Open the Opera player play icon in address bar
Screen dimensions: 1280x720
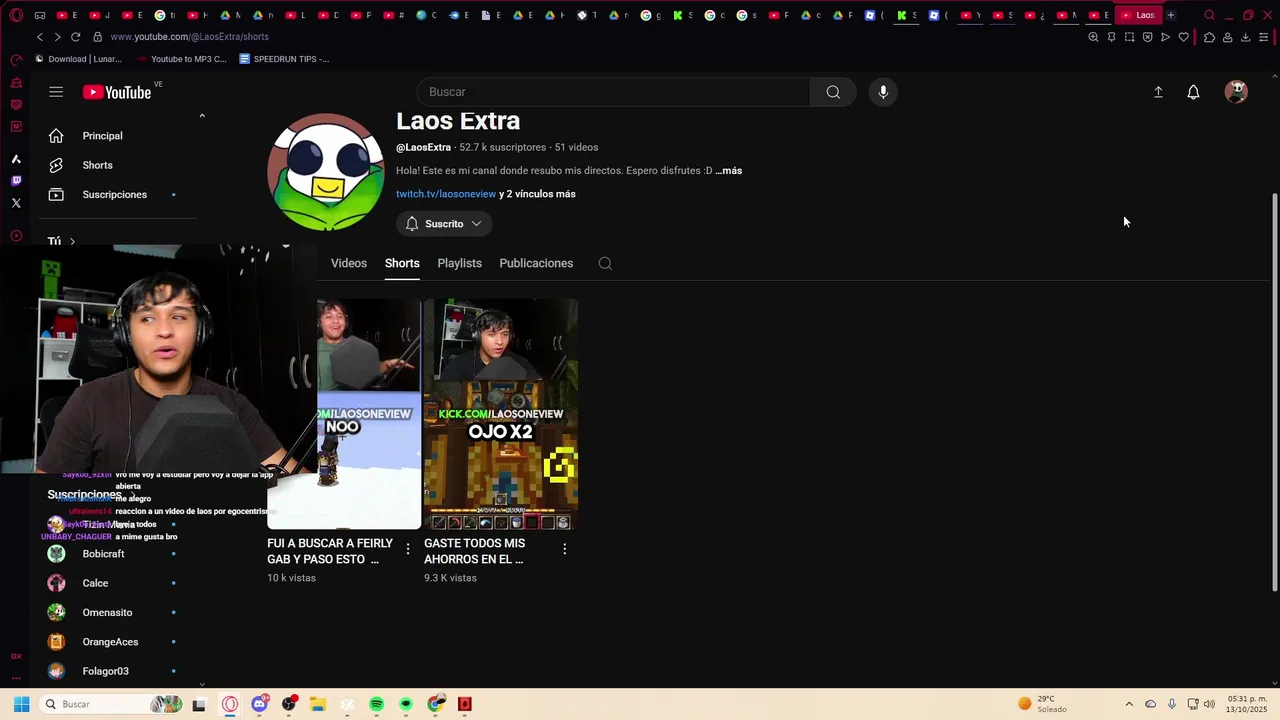tap(1165, 37)
